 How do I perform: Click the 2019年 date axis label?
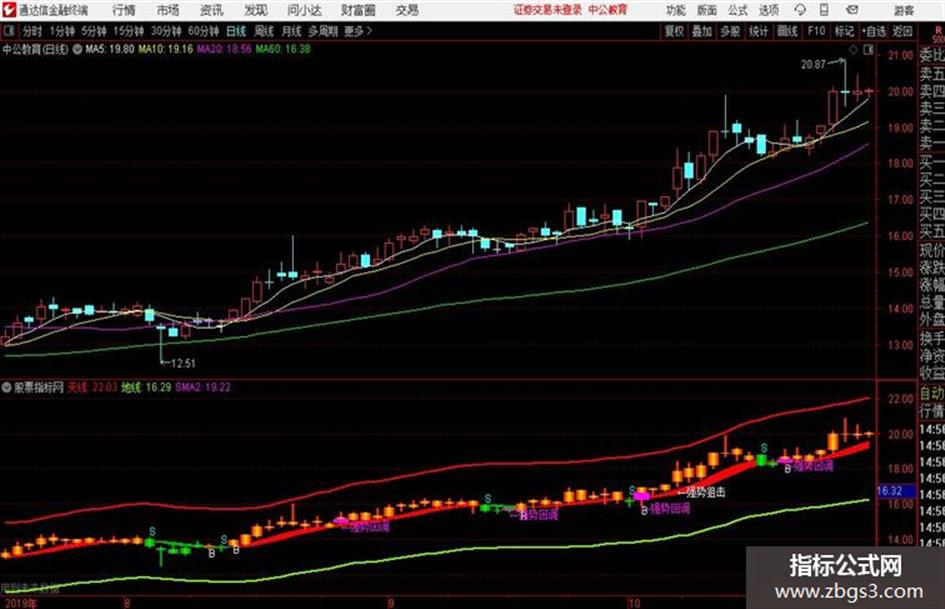(20, 603)
